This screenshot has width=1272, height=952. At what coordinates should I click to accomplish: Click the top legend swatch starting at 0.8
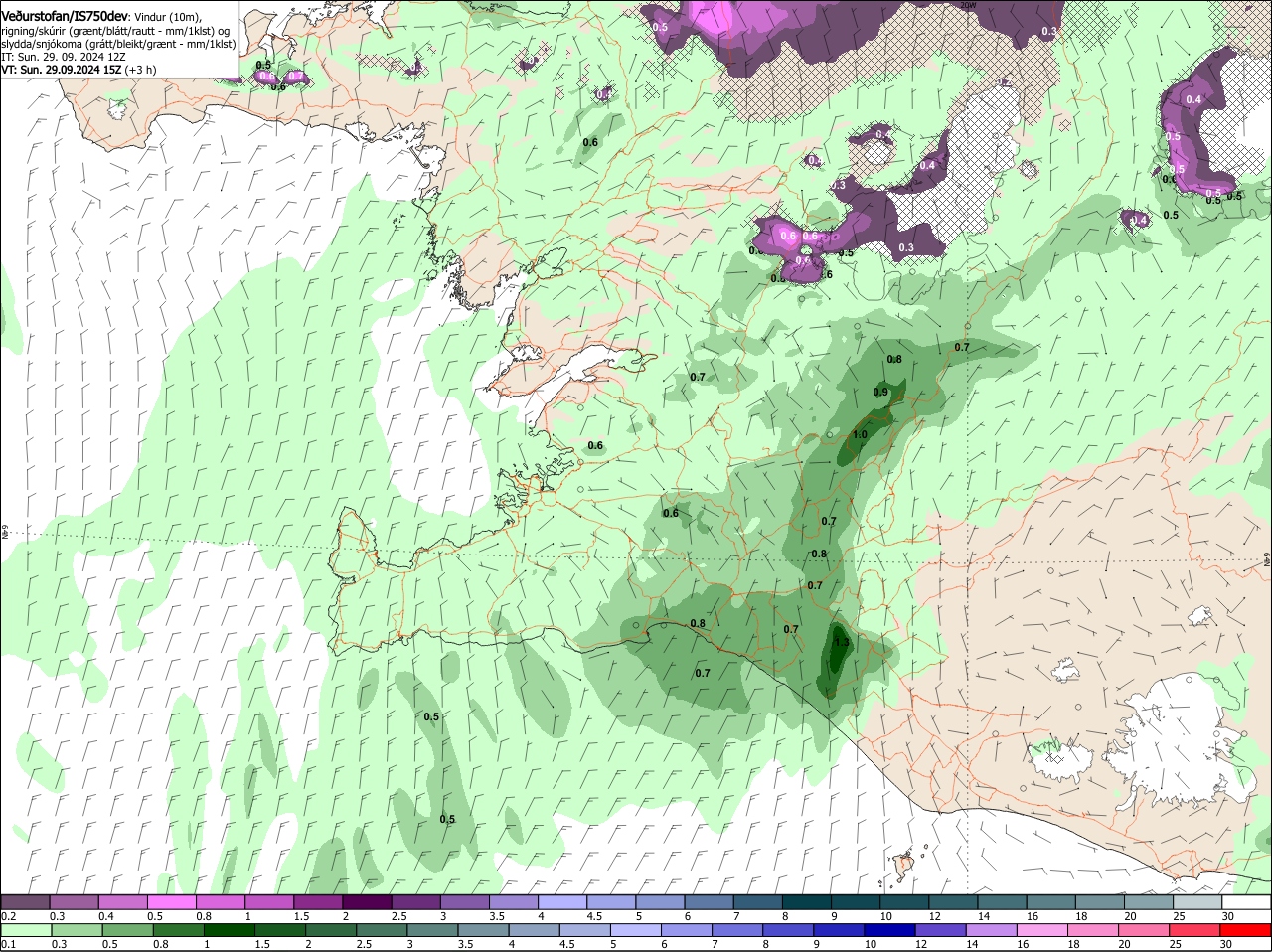point(221,901)
